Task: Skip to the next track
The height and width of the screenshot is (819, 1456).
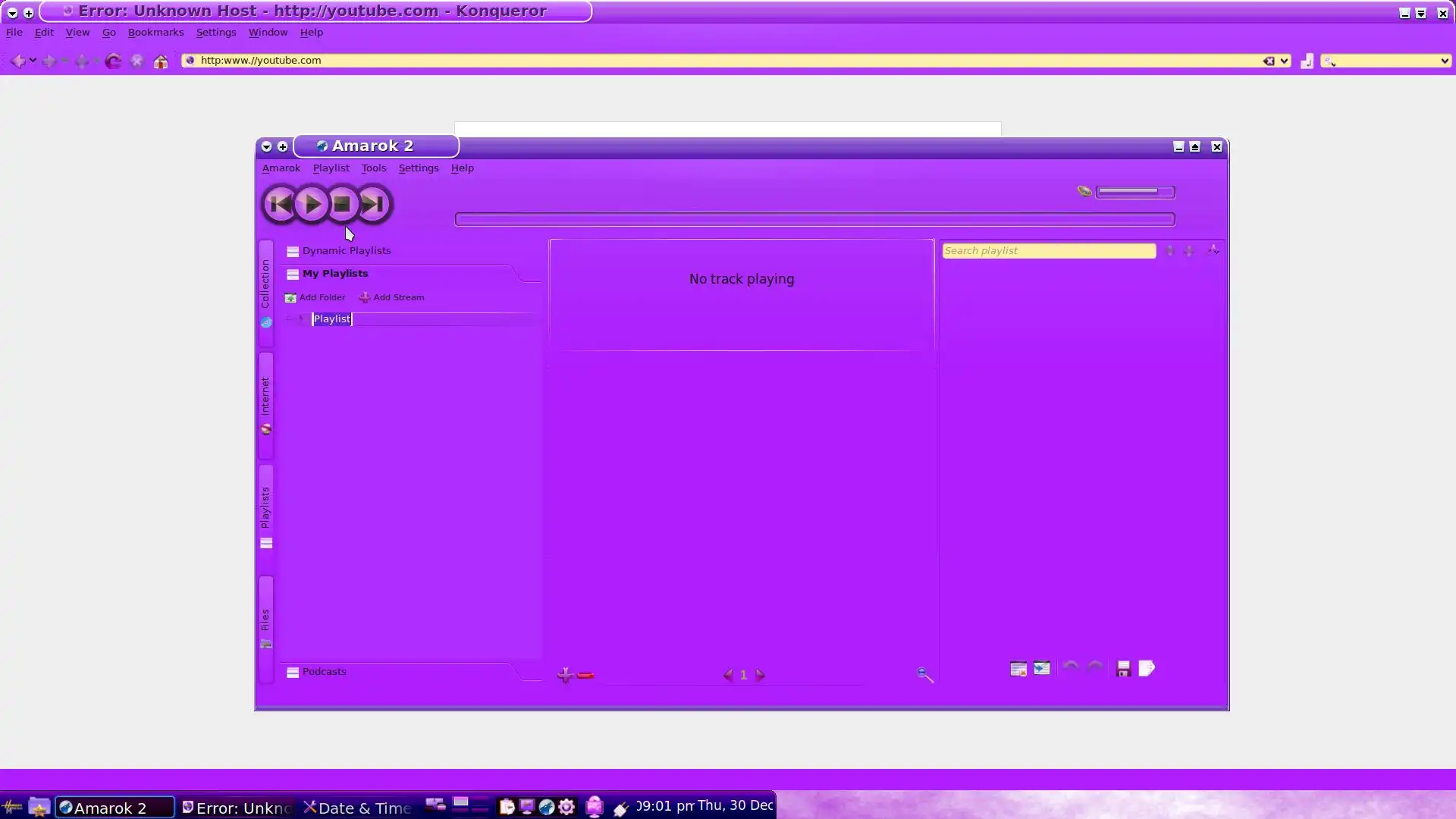Action: pyautogui.click(x=372, y=204)
